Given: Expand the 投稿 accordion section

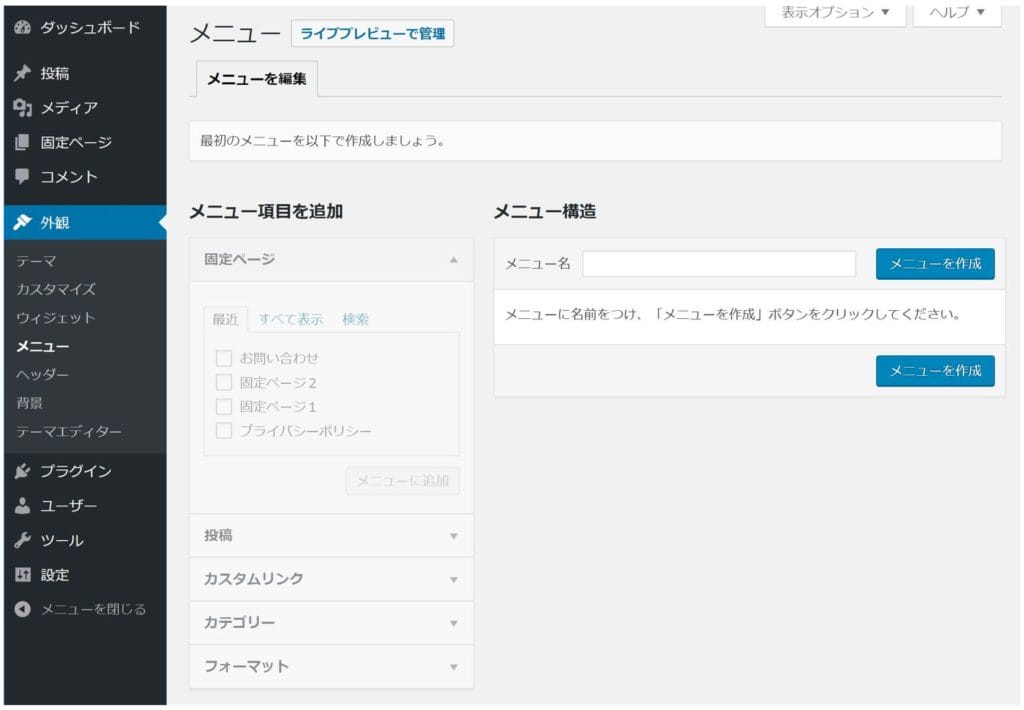Looking at the screenshot, I should coord(331,536).
